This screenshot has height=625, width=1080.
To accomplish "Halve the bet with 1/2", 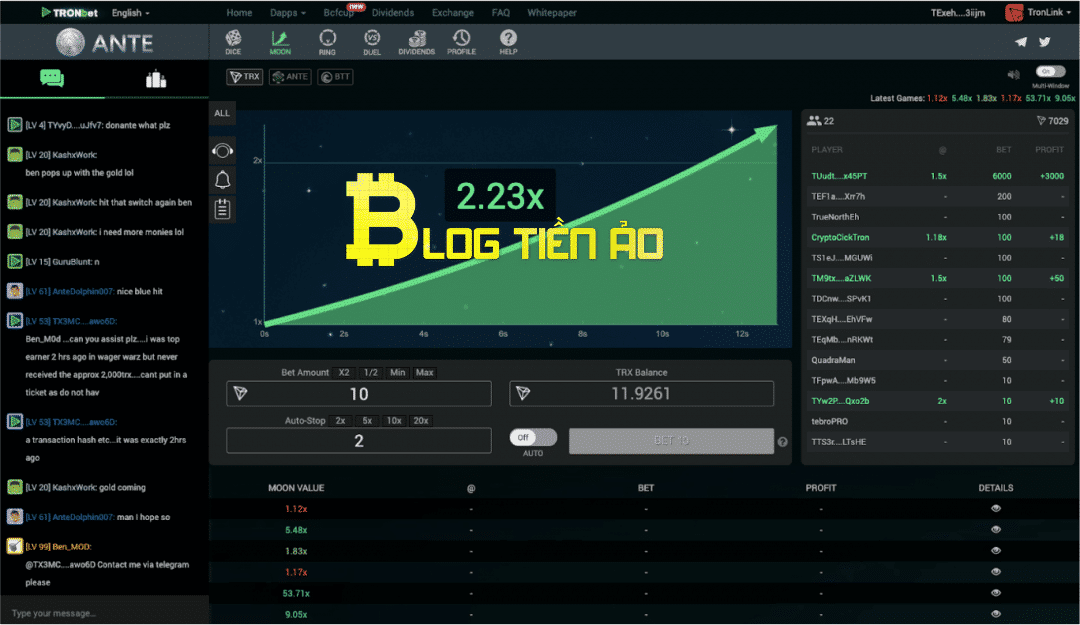I will [371, 372].
